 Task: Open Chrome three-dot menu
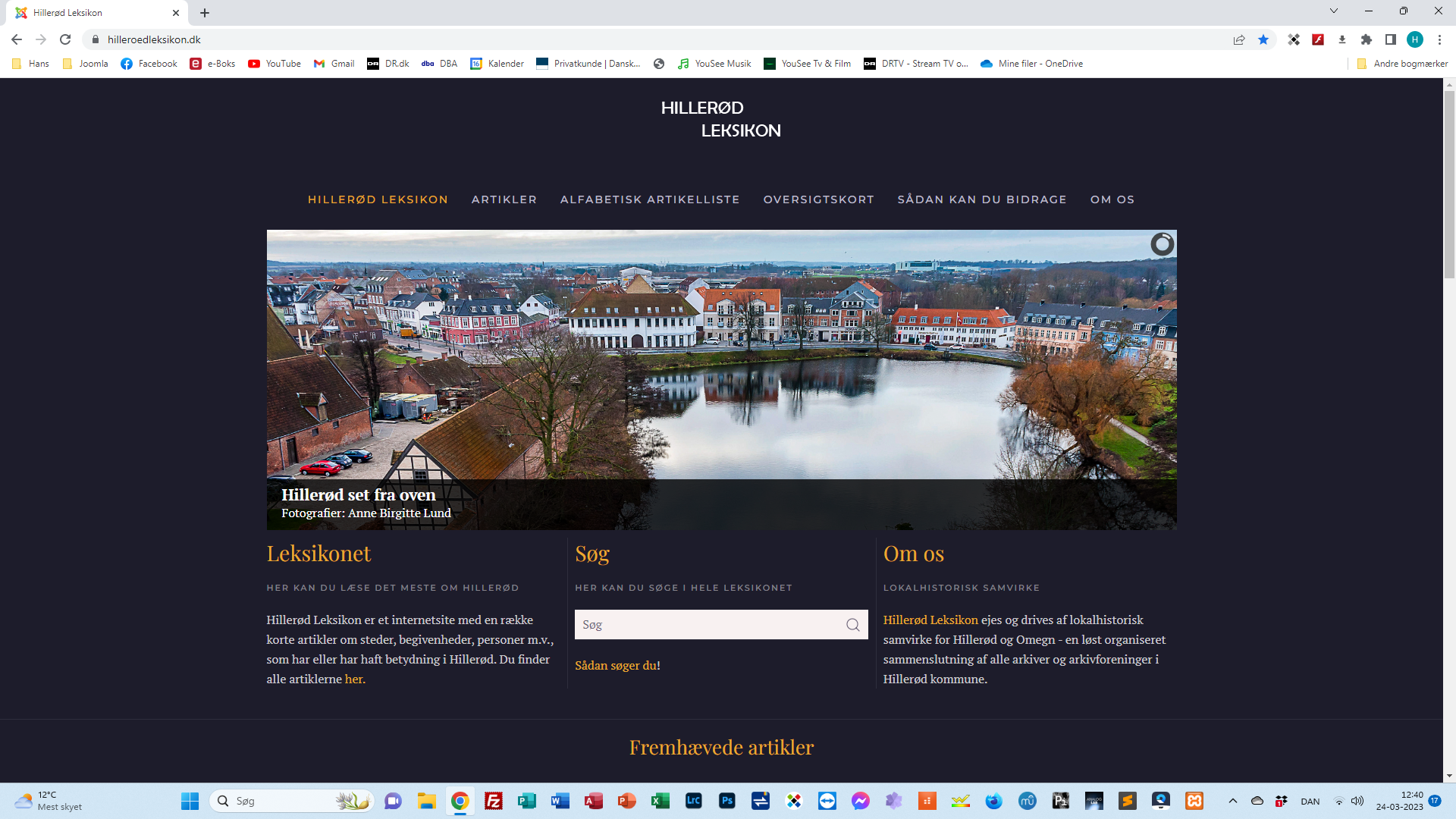pyautogui.click(x=1439, y=39)
